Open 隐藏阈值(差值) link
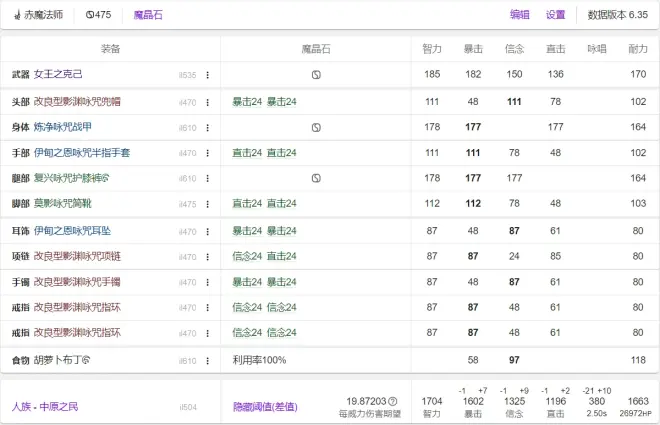The image size is (660, 425). [x=265, y=407]
